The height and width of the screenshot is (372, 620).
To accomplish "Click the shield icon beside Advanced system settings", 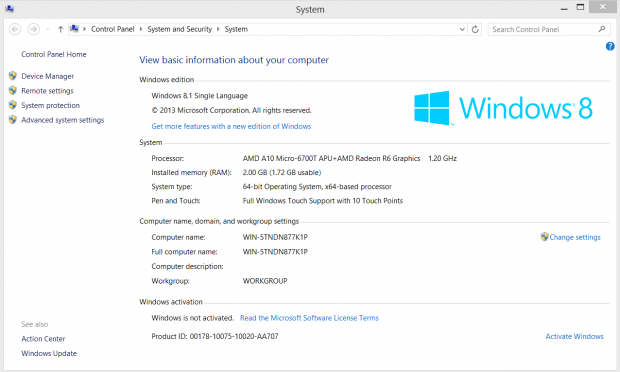I will (13, 119).
